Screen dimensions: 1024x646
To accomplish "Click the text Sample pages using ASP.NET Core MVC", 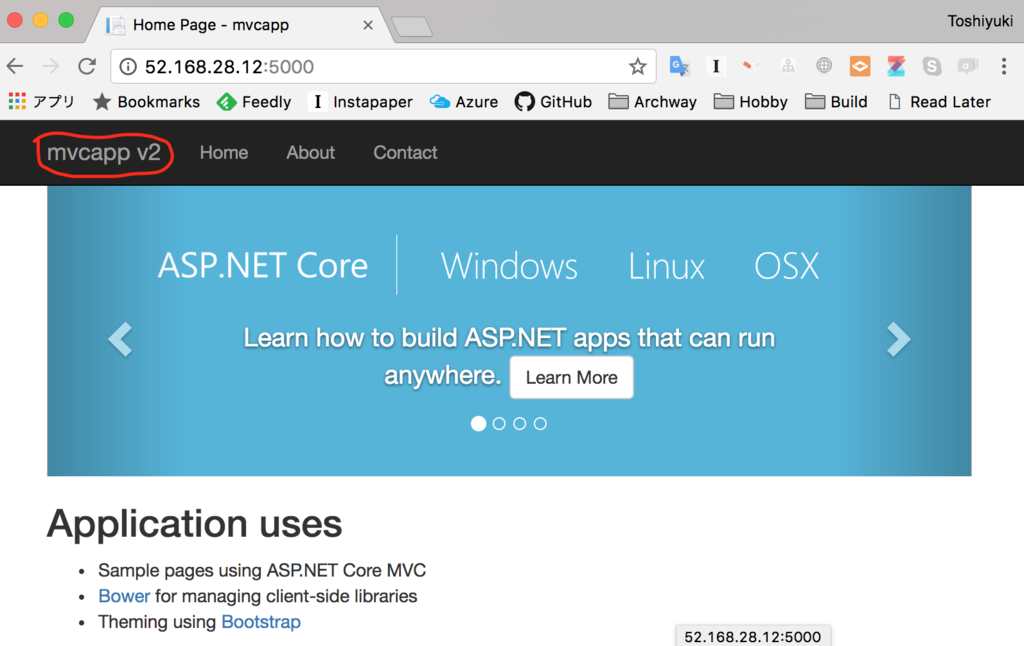I will [262, 570].
